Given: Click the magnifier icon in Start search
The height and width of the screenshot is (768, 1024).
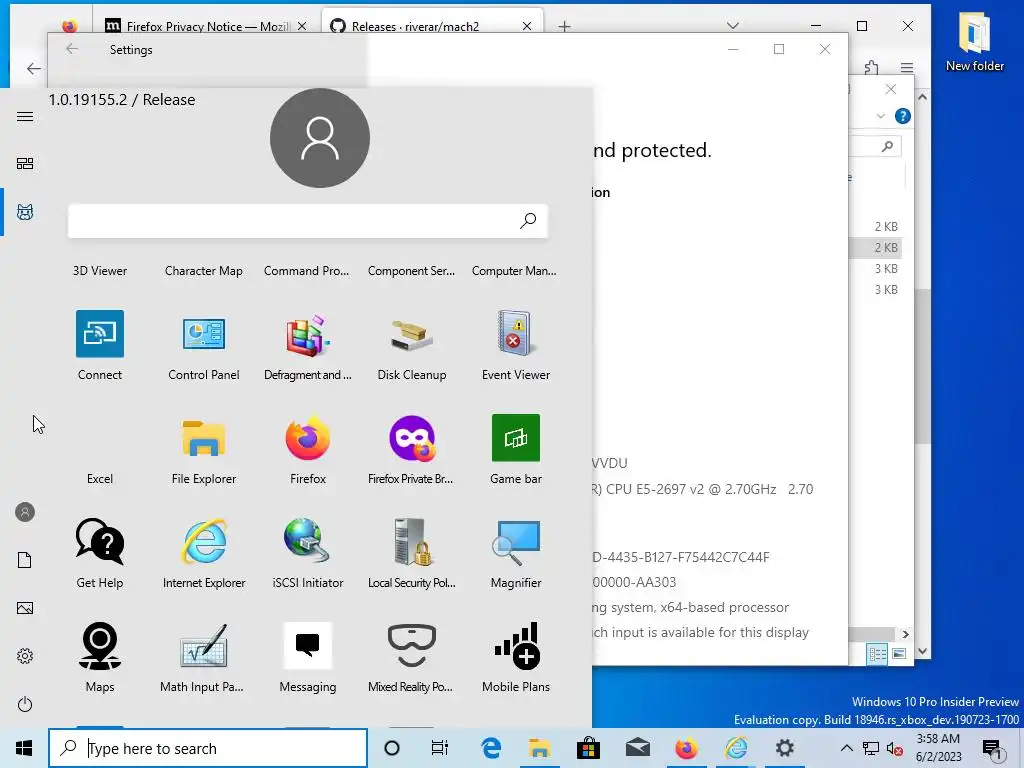Looking at the screenshot, I should click(528, 221).
